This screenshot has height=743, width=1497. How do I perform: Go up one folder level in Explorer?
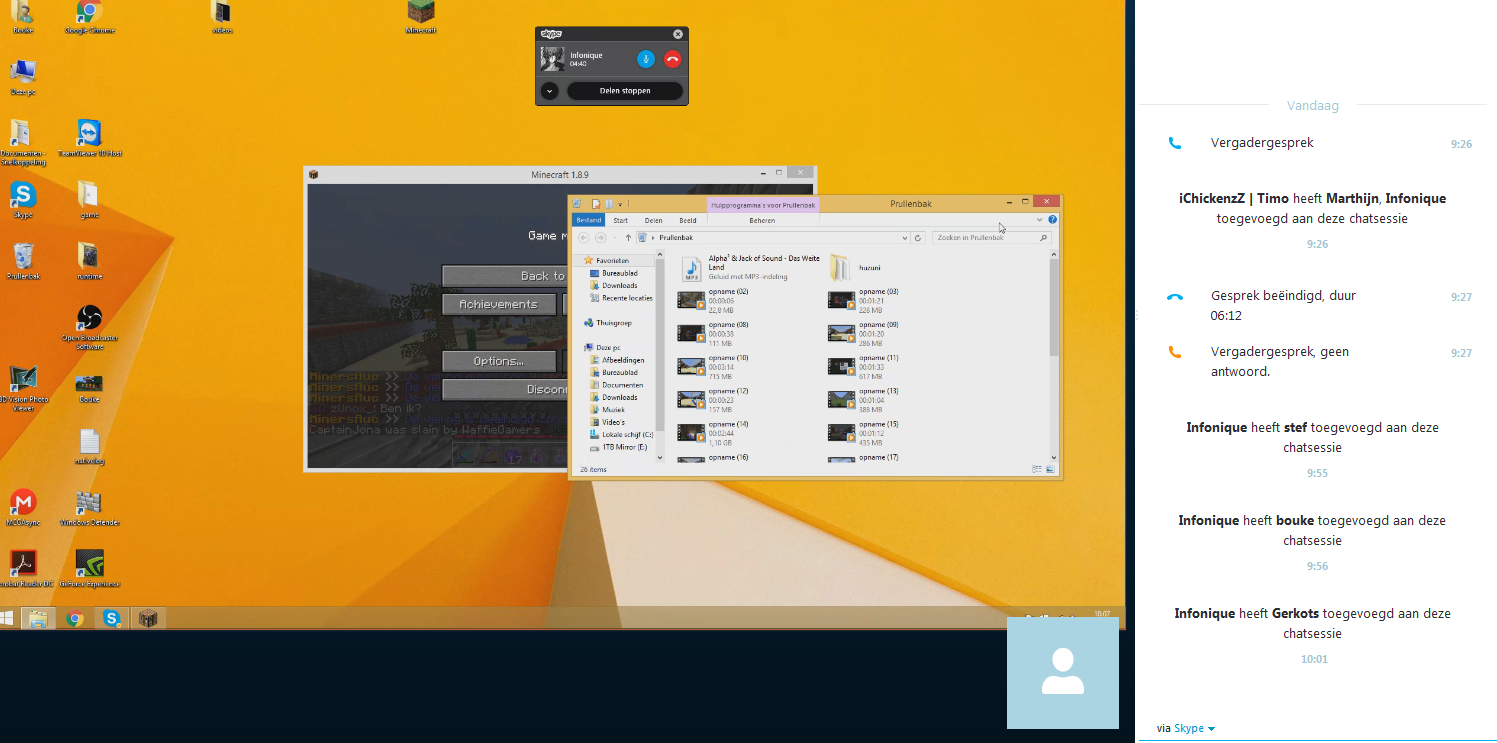point(628,238)
